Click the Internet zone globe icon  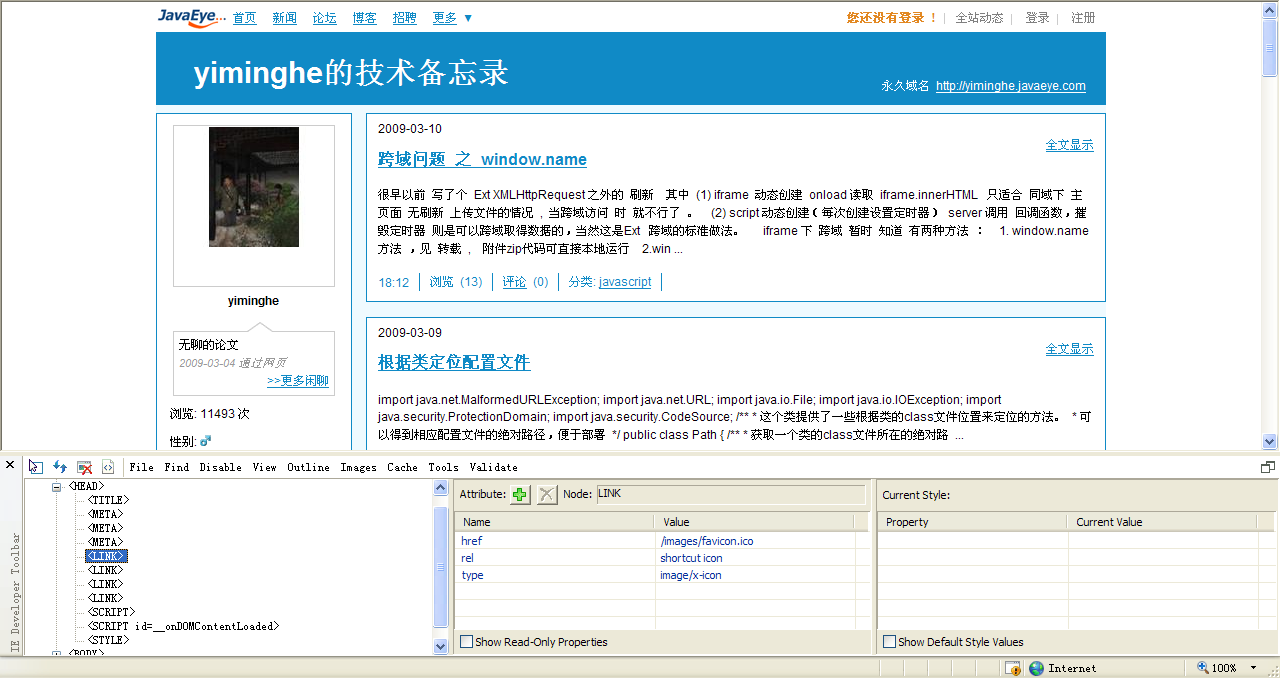click(1037, 668)
